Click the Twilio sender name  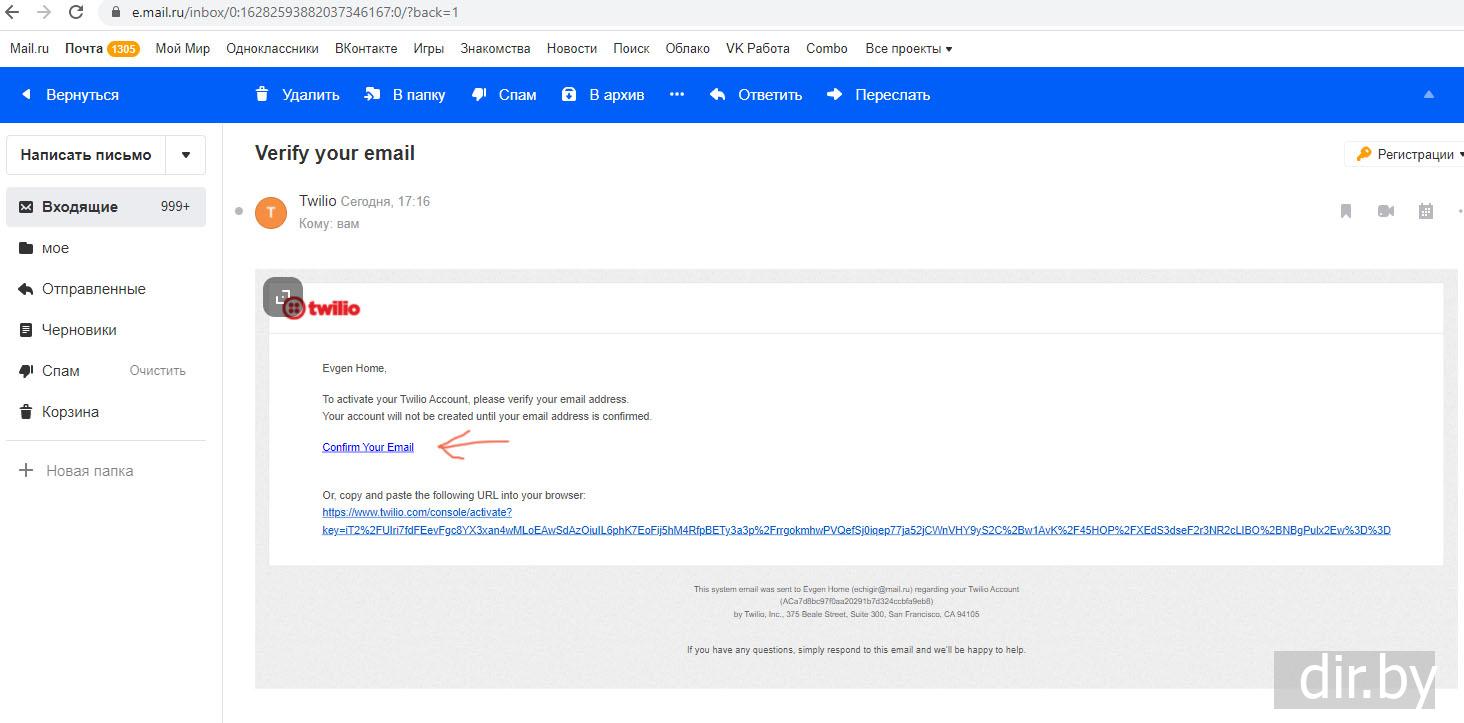coord(318,201)
